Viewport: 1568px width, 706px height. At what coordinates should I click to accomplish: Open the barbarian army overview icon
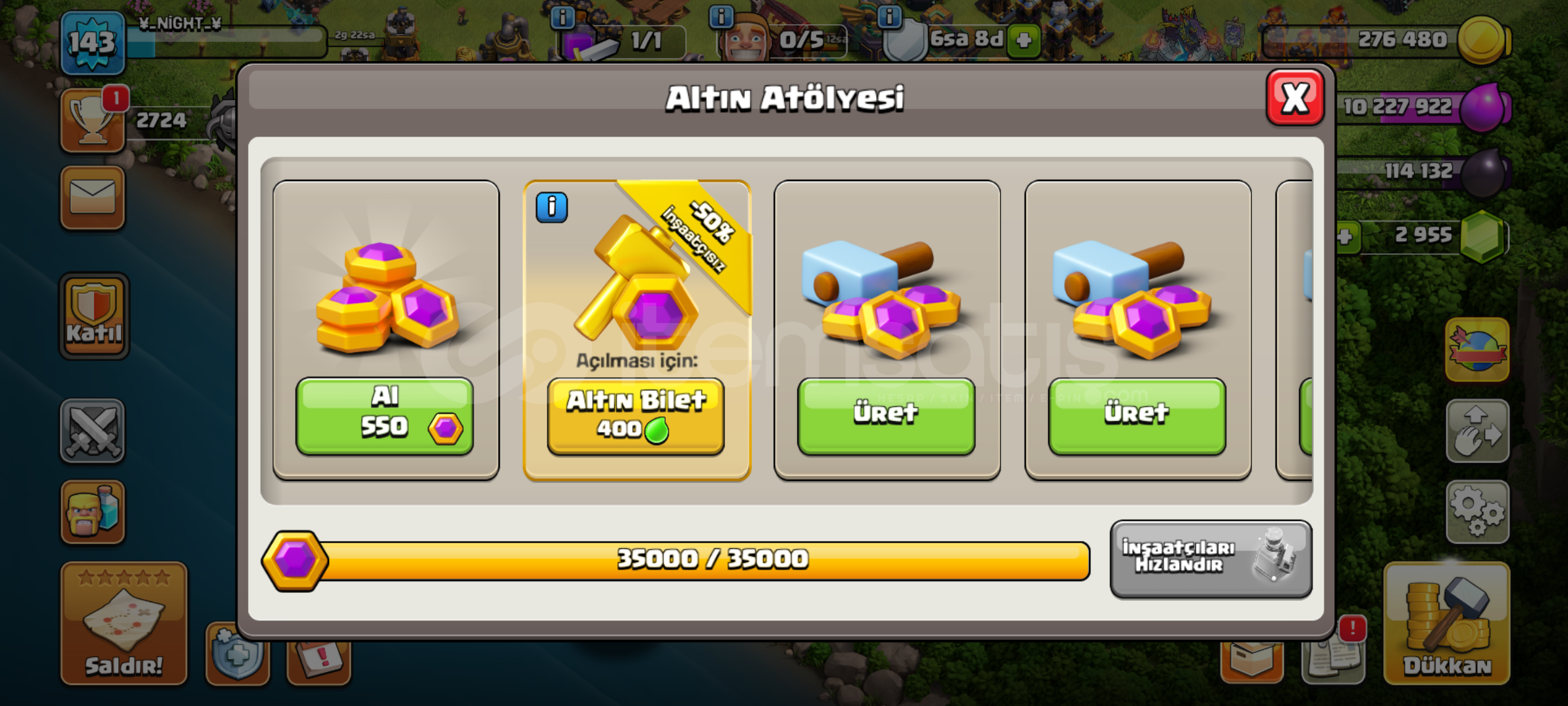(93, 512)
